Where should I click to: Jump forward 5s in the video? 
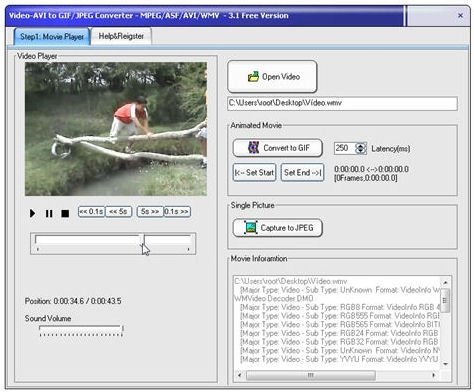pyautogui.click(x=150, y=212)
